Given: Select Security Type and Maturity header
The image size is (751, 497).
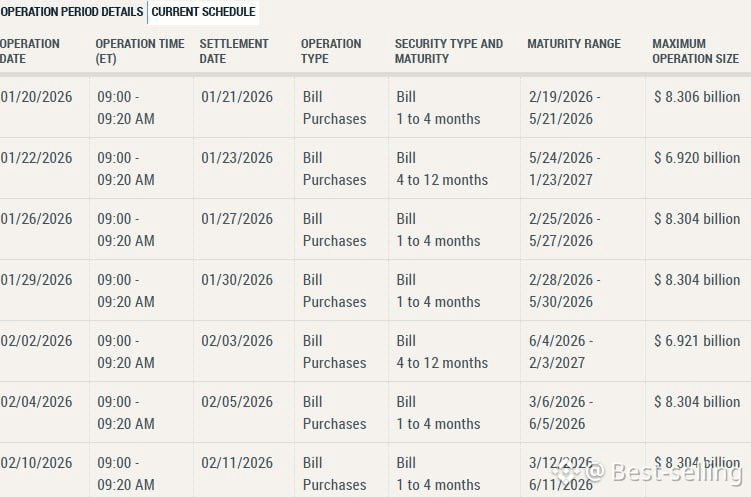Looking at the screenshot, I should pos(449,51).
